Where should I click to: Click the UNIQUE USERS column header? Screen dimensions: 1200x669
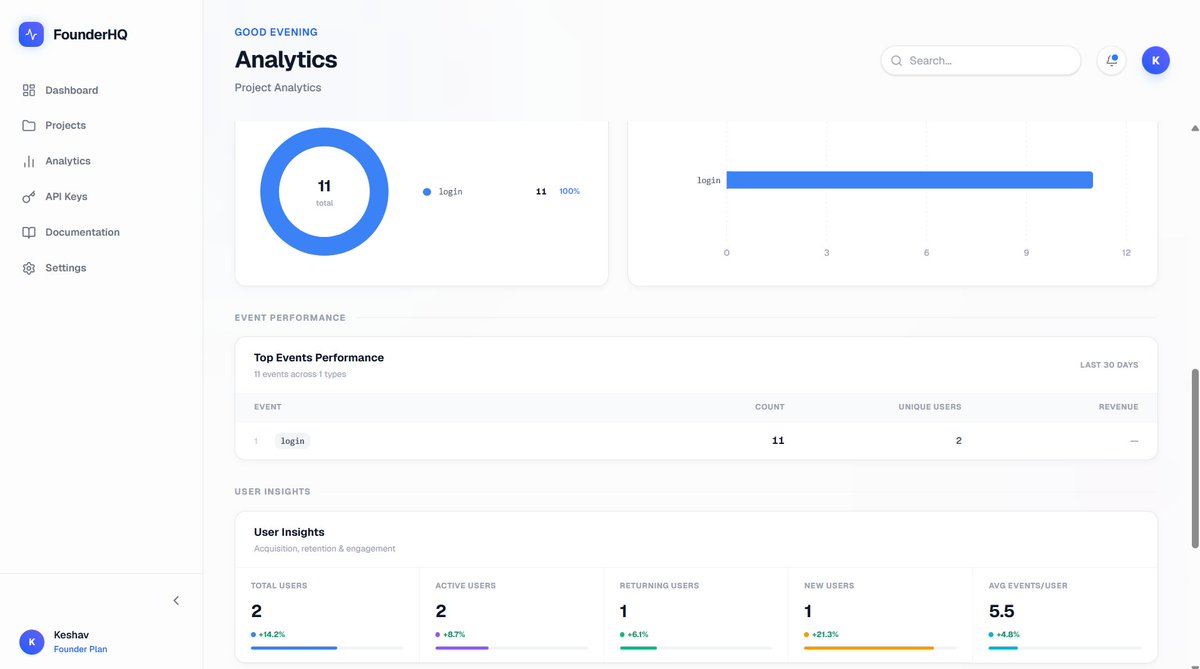click(x=930, y=407)
